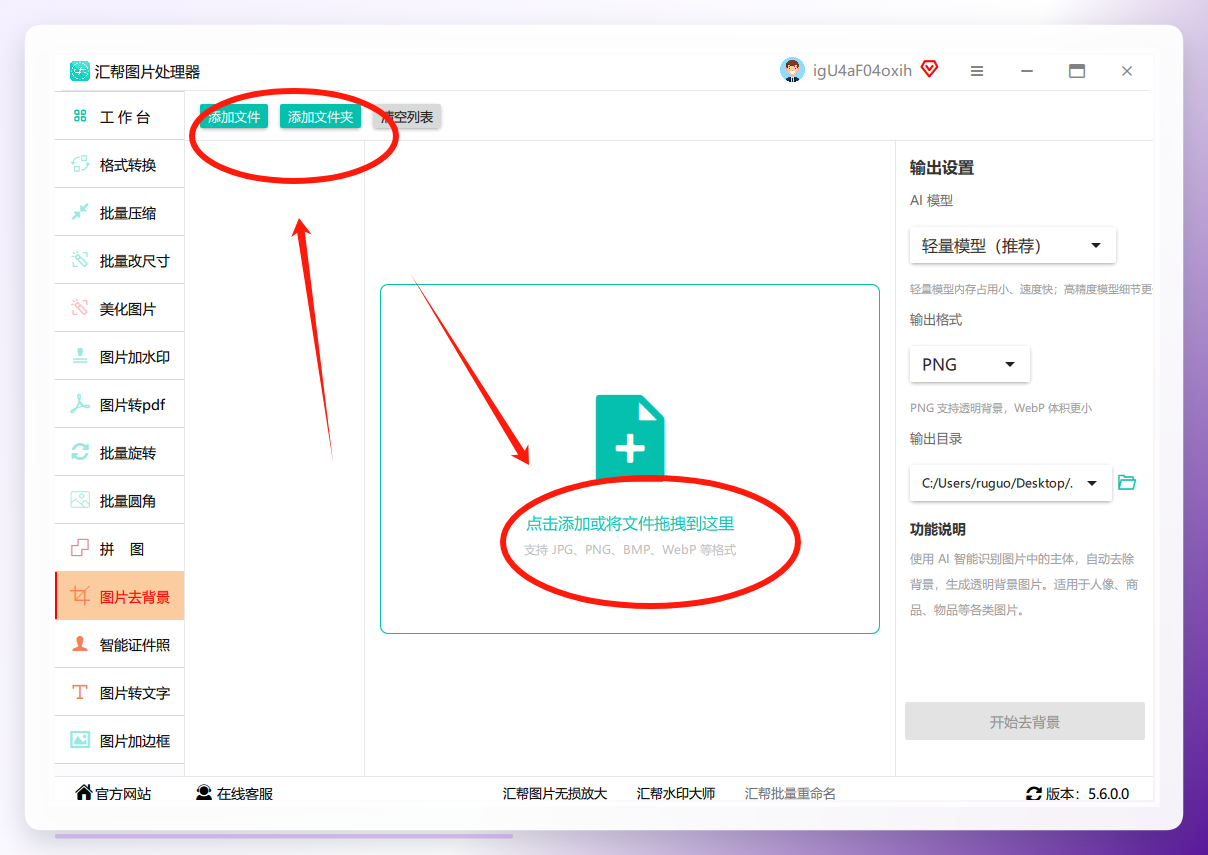This screenshot has width=1208, height=855.
Task: Open the 图片加水印 watermark icon
Action: click(80, 356)
